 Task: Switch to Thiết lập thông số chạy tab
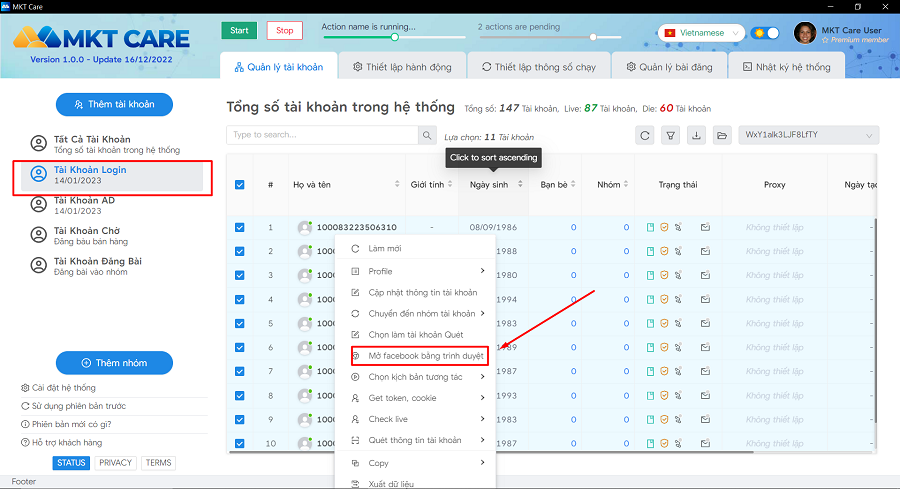(x=538, y=67)
